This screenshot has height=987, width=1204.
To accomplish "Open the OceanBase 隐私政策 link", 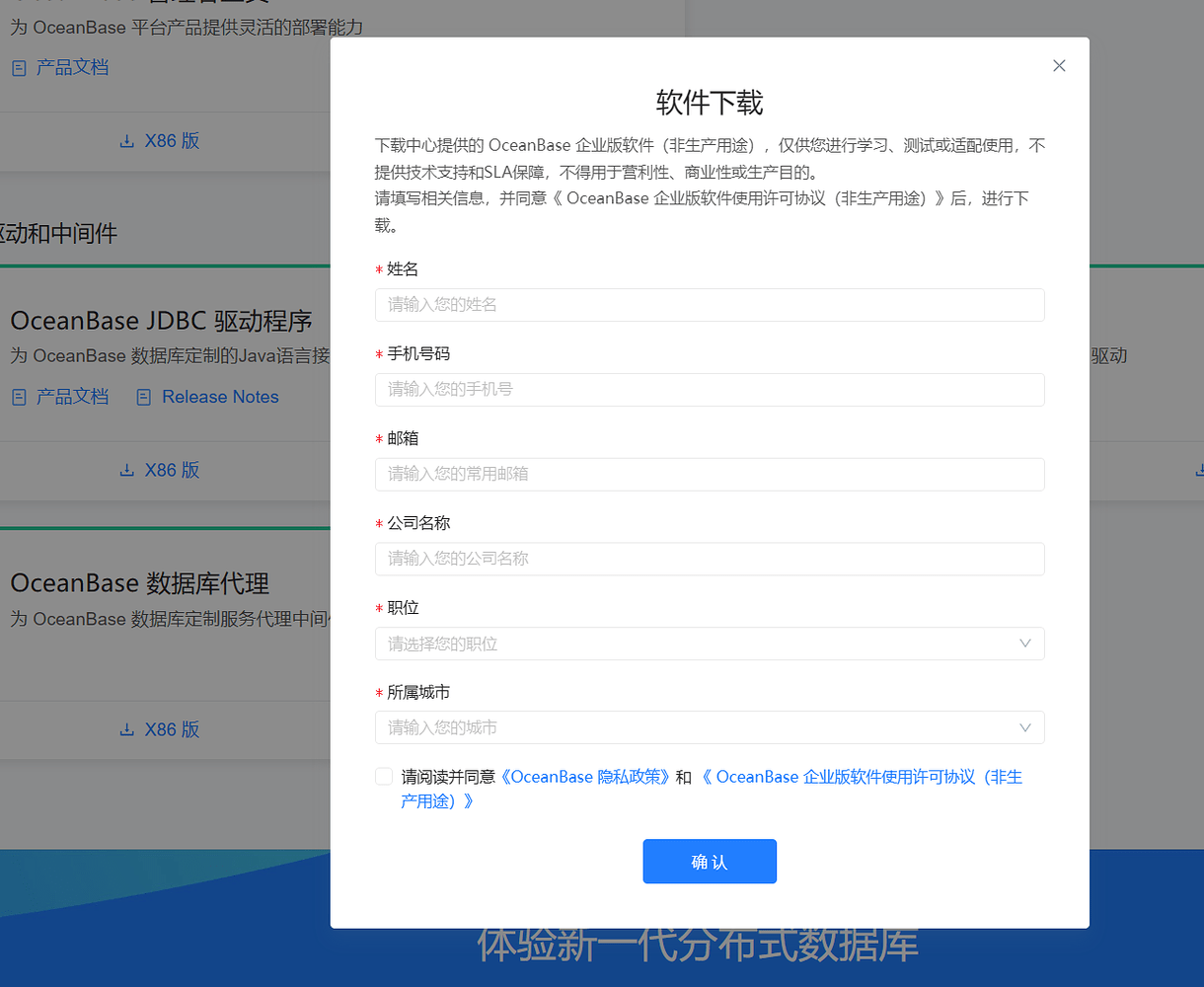I will click(x=583, y=777).
